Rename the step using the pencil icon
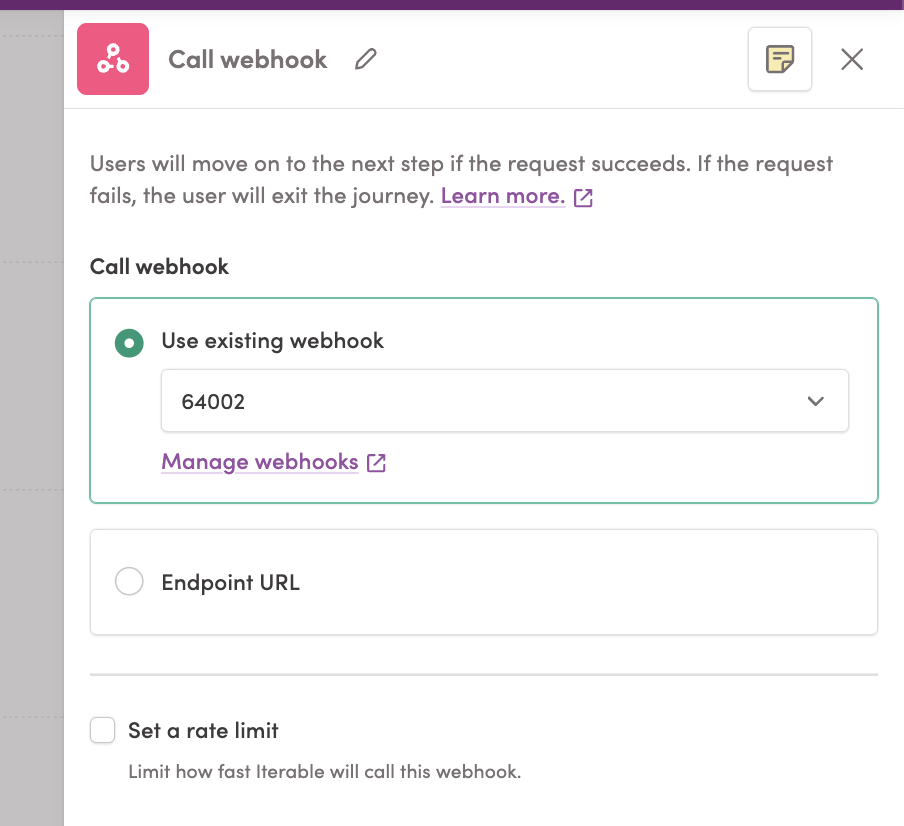 [365, 60]
